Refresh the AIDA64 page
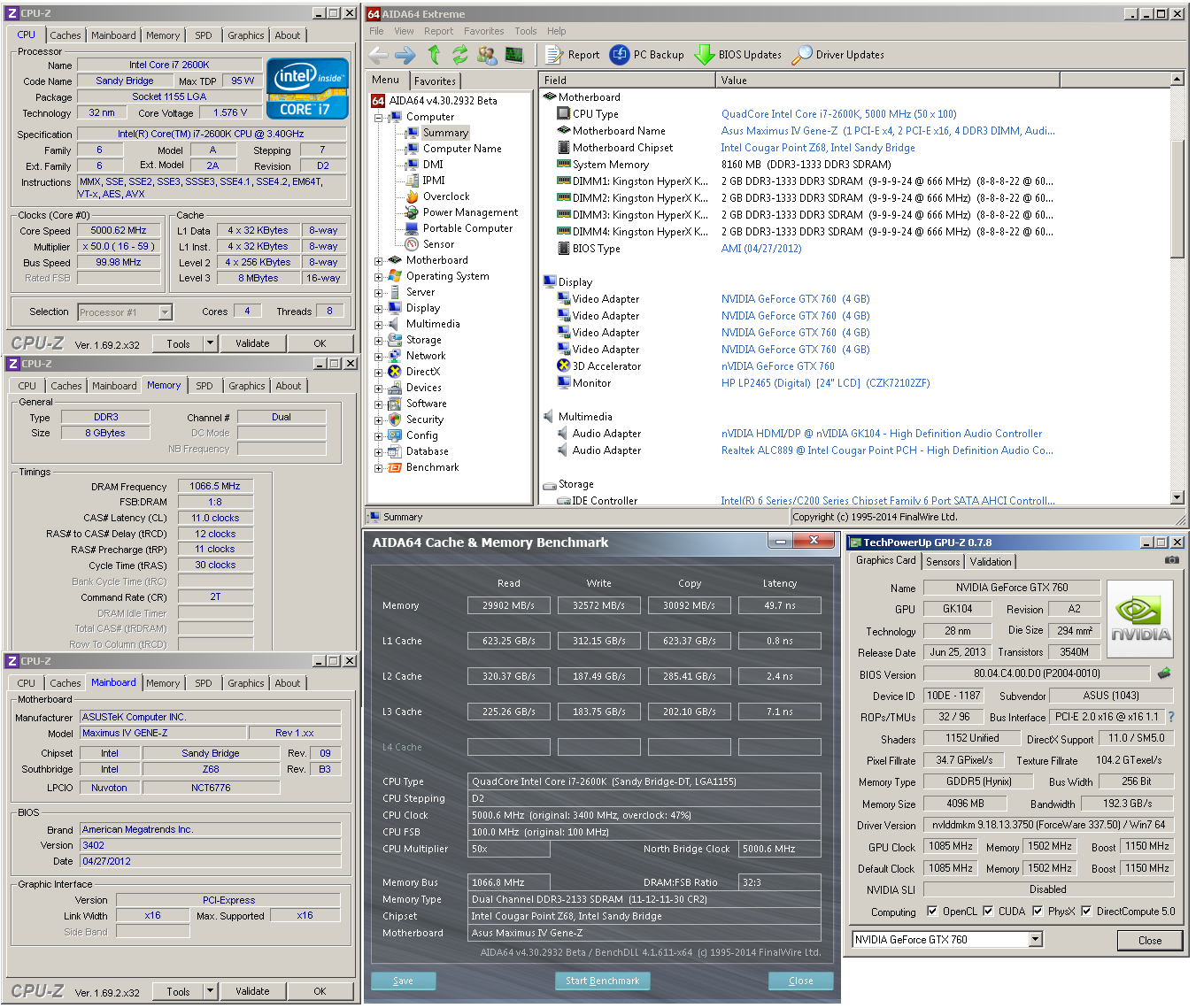 click(x=459, y=55)
